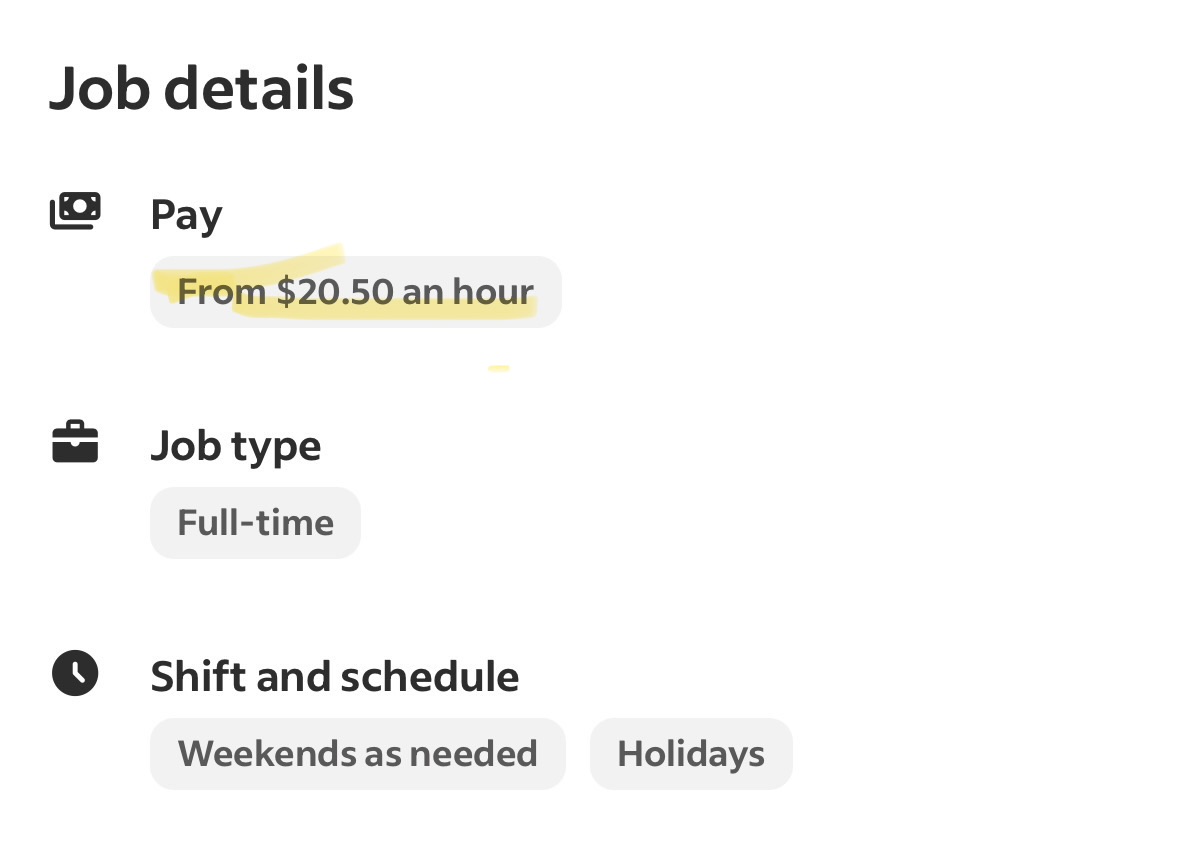Click the clock icon beside Shift and schedule

pyautogui.click(x=75, y=673)
